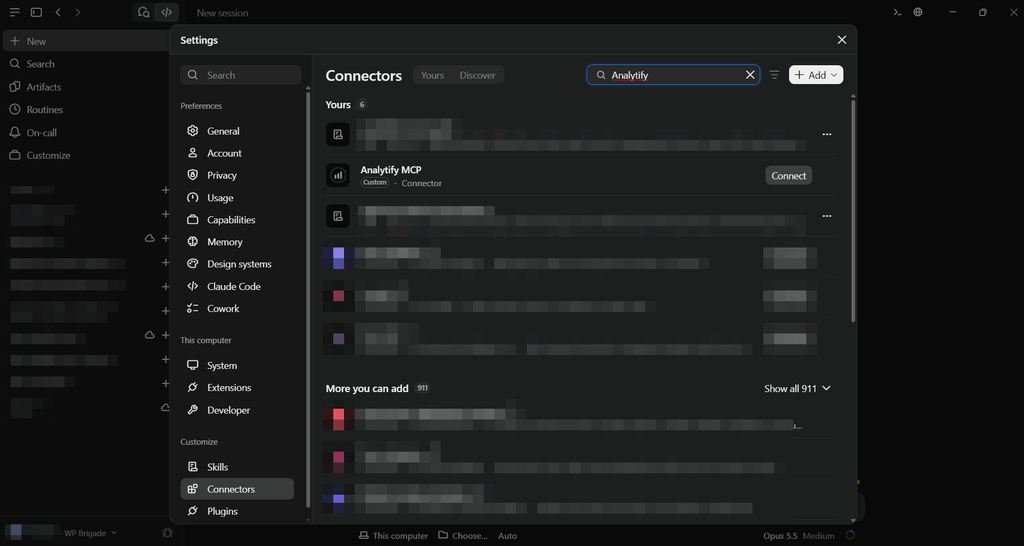The height and width of the screenshot is (546, 1024).
Task: Start a New session
Action: point(86,41)
